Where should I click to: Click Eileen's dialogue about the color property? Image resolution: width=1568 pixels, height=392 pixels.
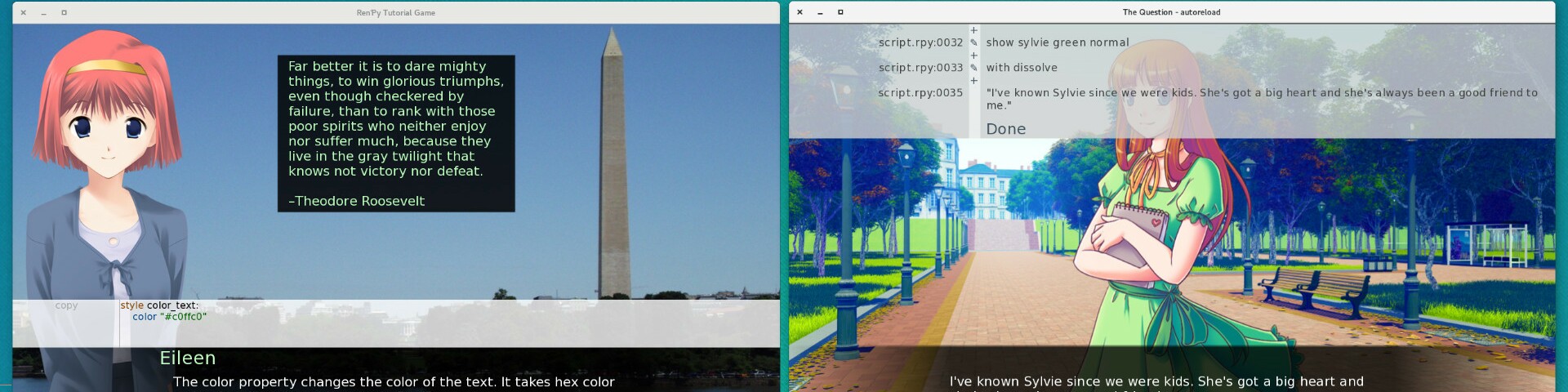point(394,382)
